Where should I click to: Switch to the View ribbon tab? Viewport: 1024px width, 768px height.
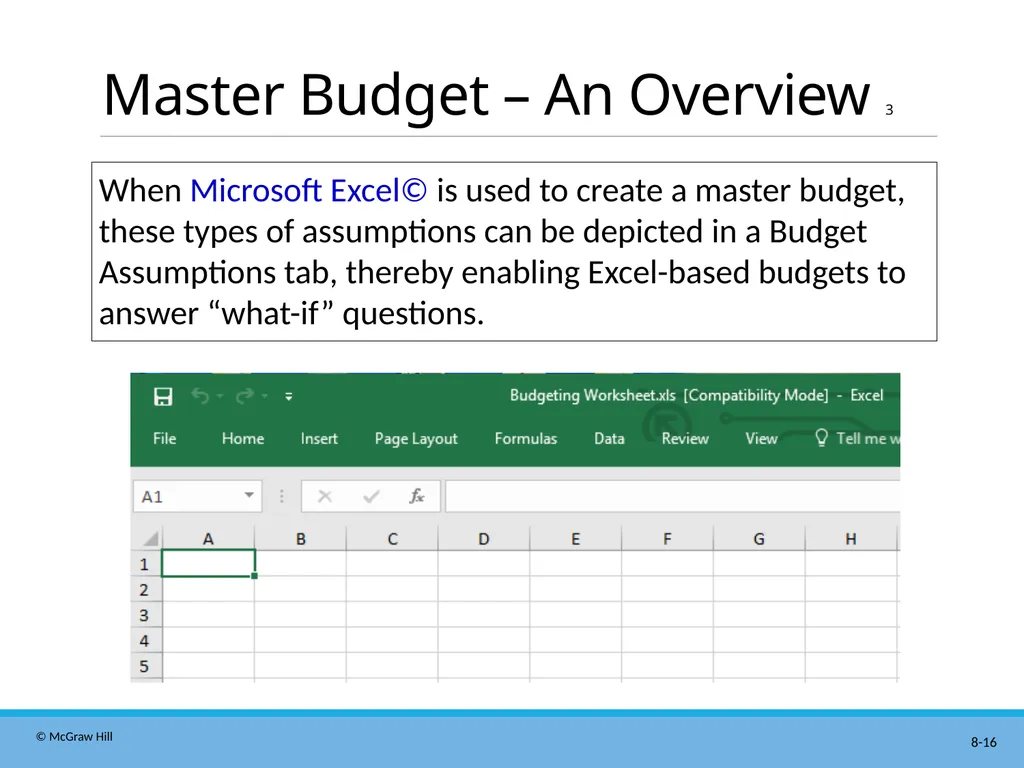761,438
